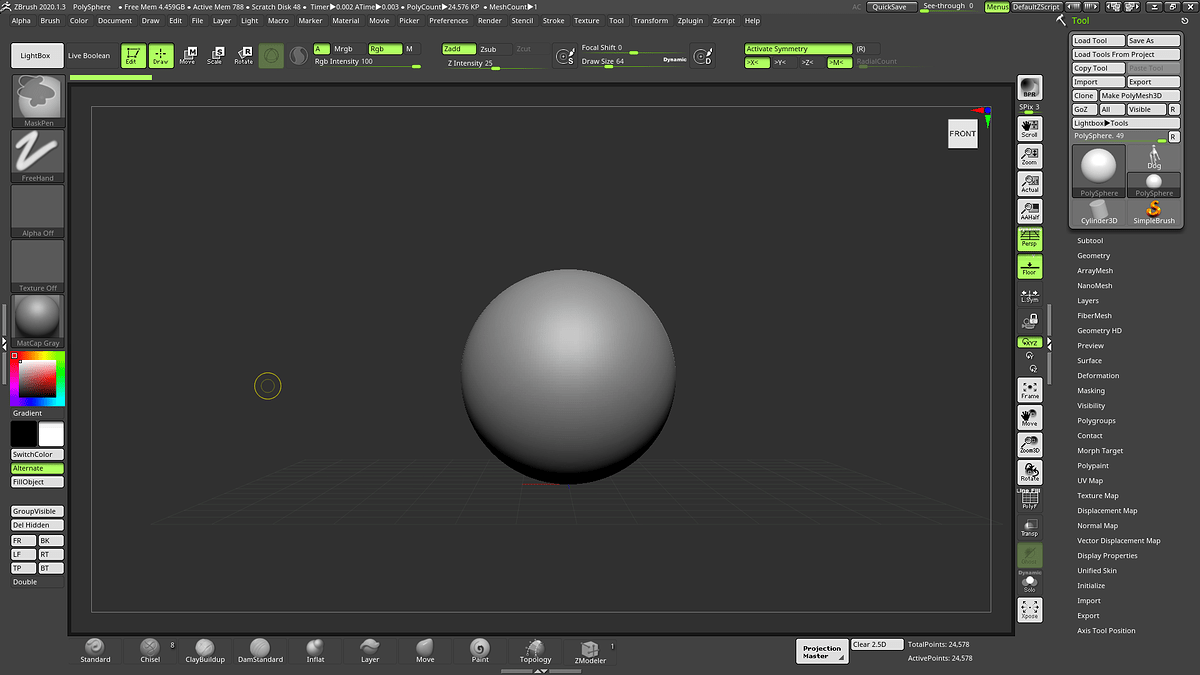Activate Edit mode button
The image size is (1200, 675).
(134, 56)
